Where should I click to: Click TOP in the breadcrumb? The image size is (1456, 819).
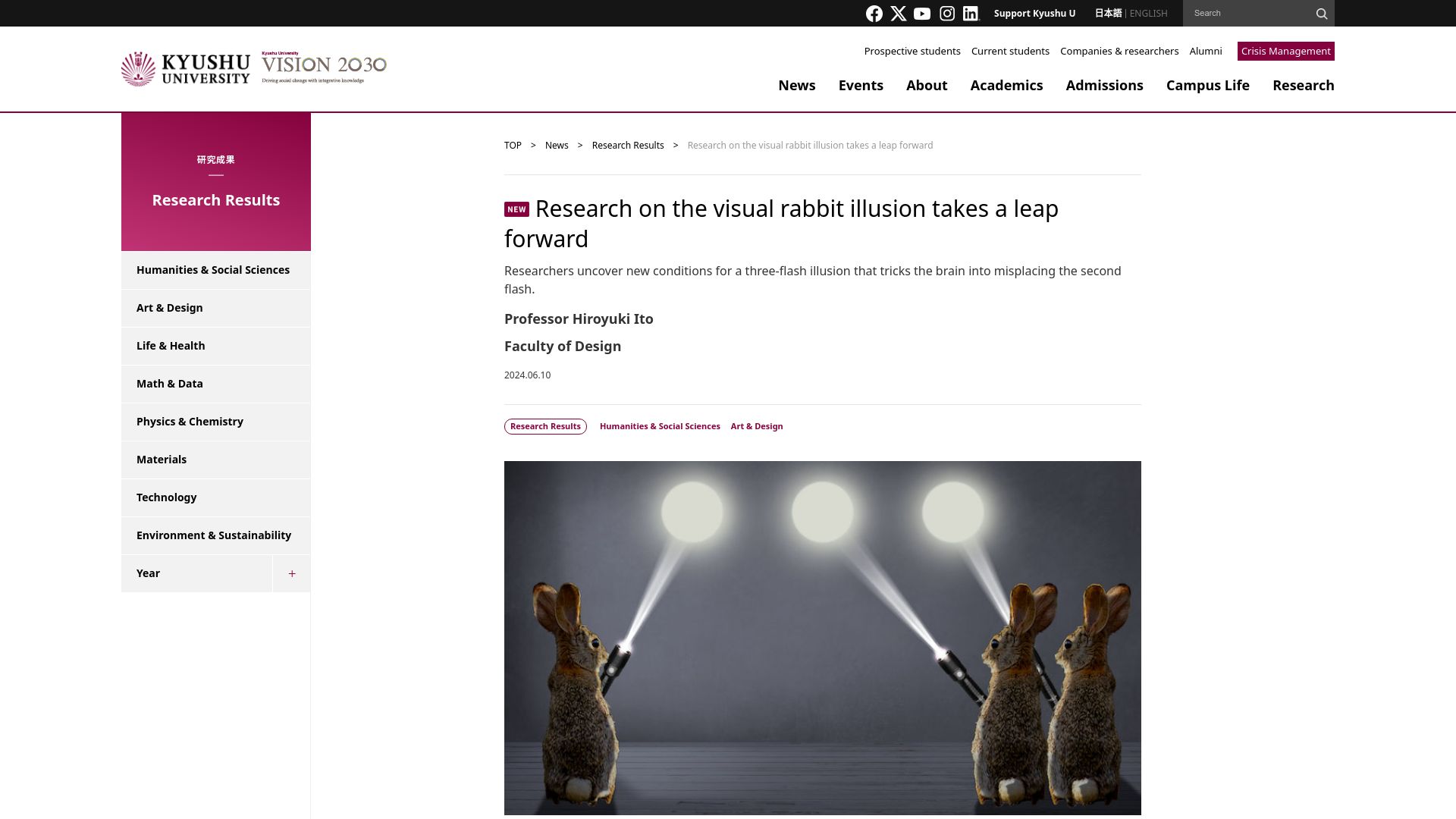(x=513, y=146)
